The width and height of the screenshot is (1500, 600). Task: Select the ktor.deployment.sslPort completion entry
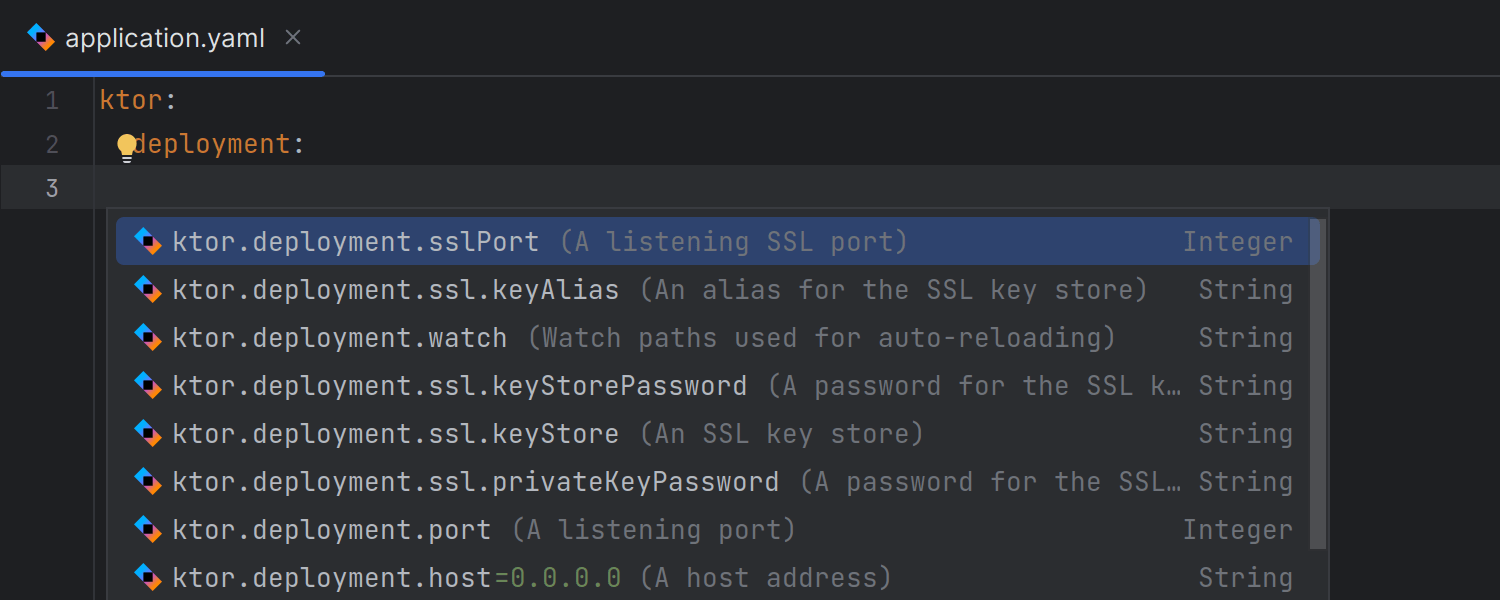[355, 241]
